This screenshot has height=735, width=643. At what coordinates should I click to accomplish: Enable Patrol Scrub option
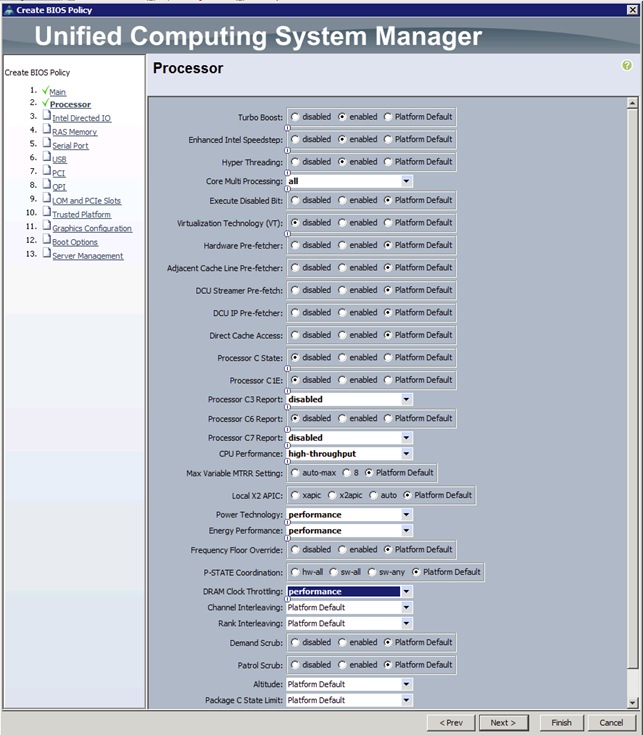(x=342, y=665)
